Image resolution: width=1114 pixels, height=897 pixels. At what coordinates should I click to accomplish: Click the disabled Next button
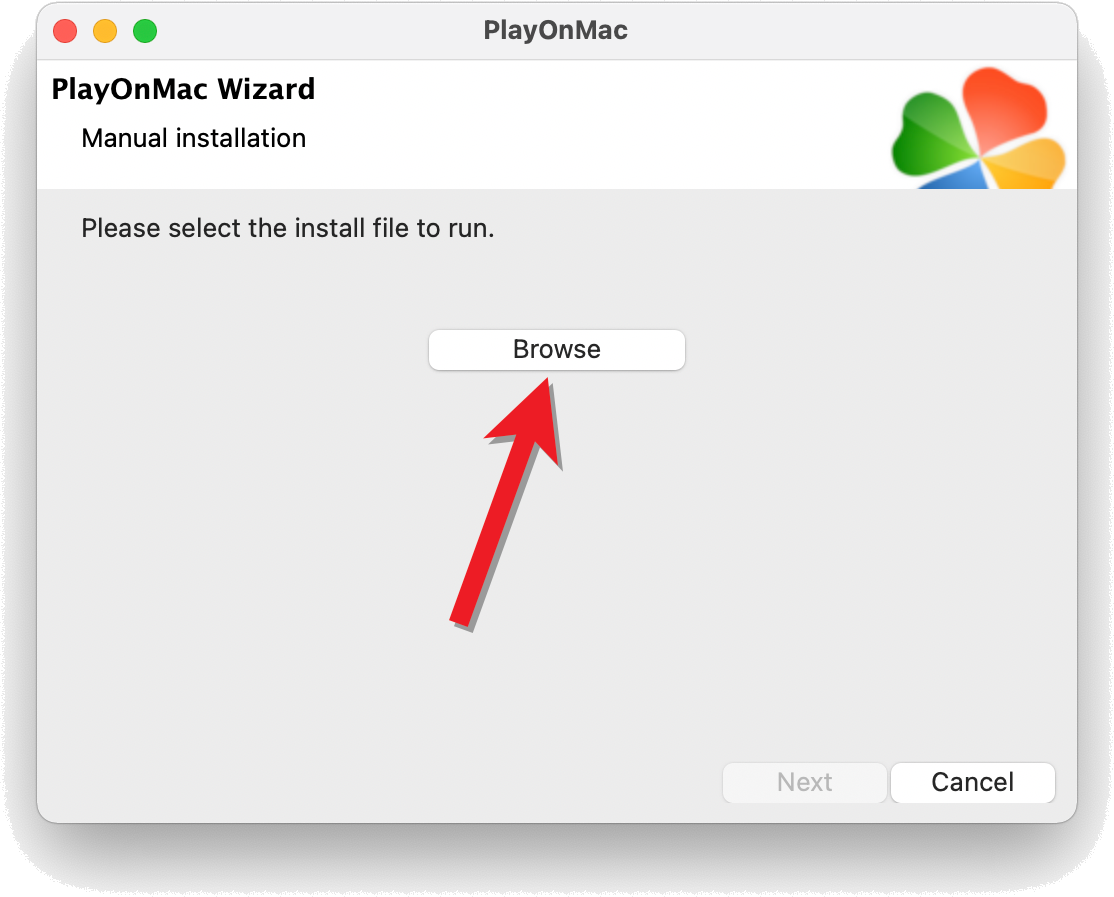click(x=804, y=782)
